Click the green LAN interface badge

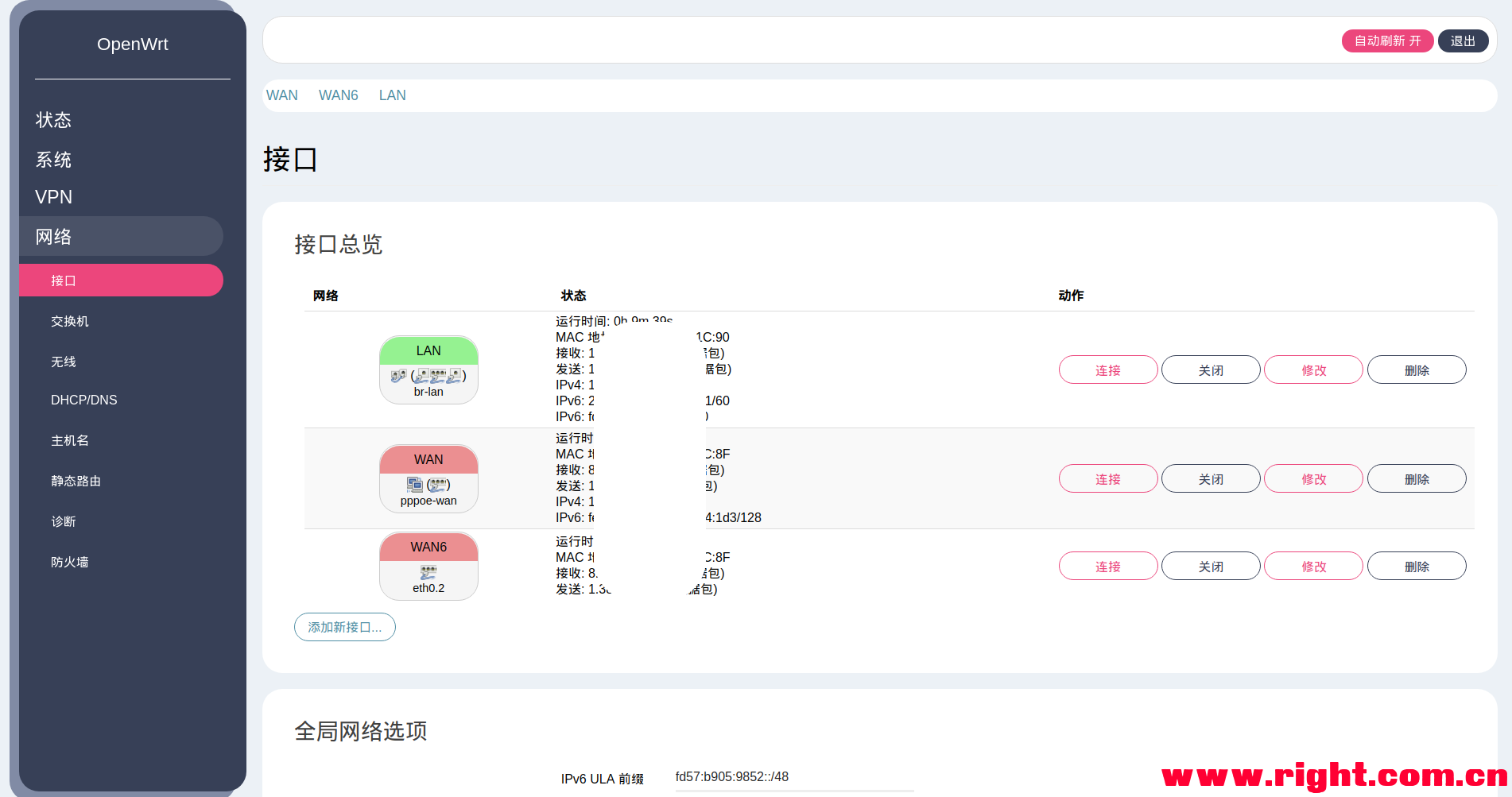(x=428, y=350)
